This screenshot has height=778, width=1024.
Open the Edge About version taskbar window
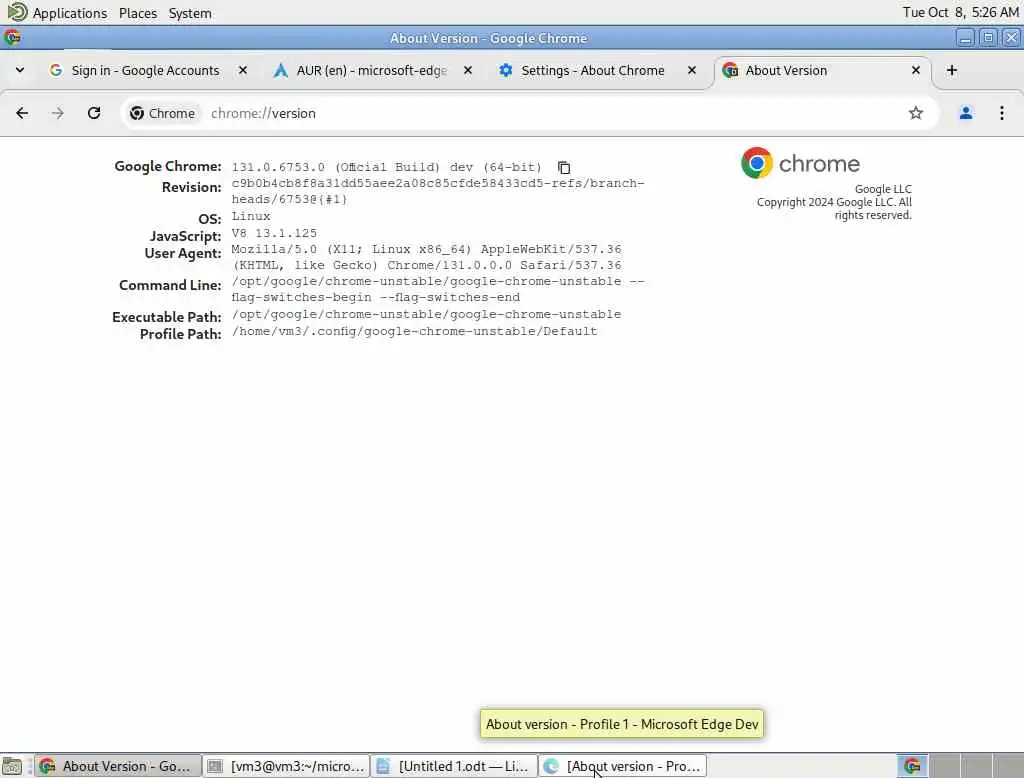click(622, 766)
